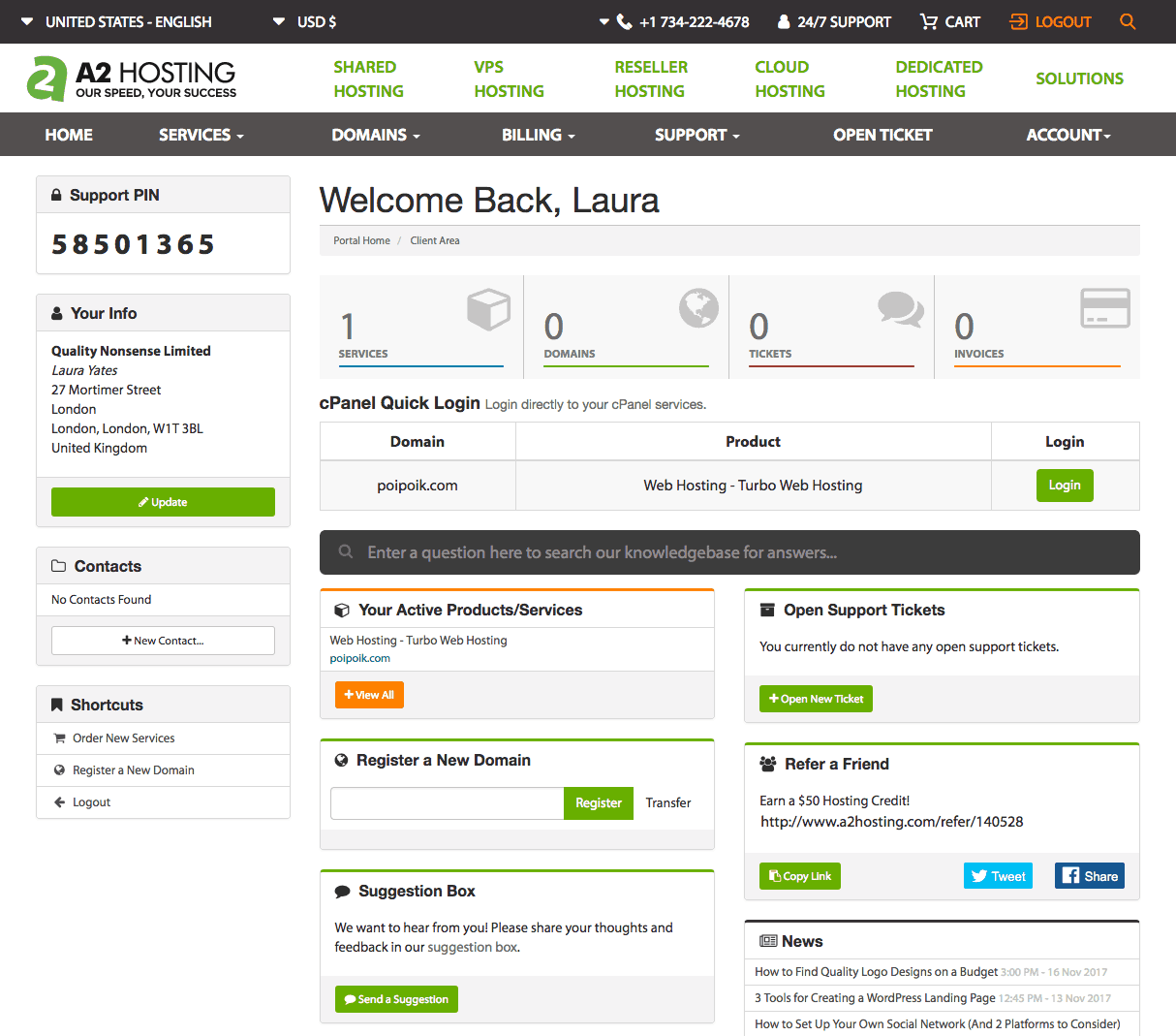Viewport: 1176px width, 1036px height.
Task: Click the New Contact... button
Action: (x=163, y=641)
